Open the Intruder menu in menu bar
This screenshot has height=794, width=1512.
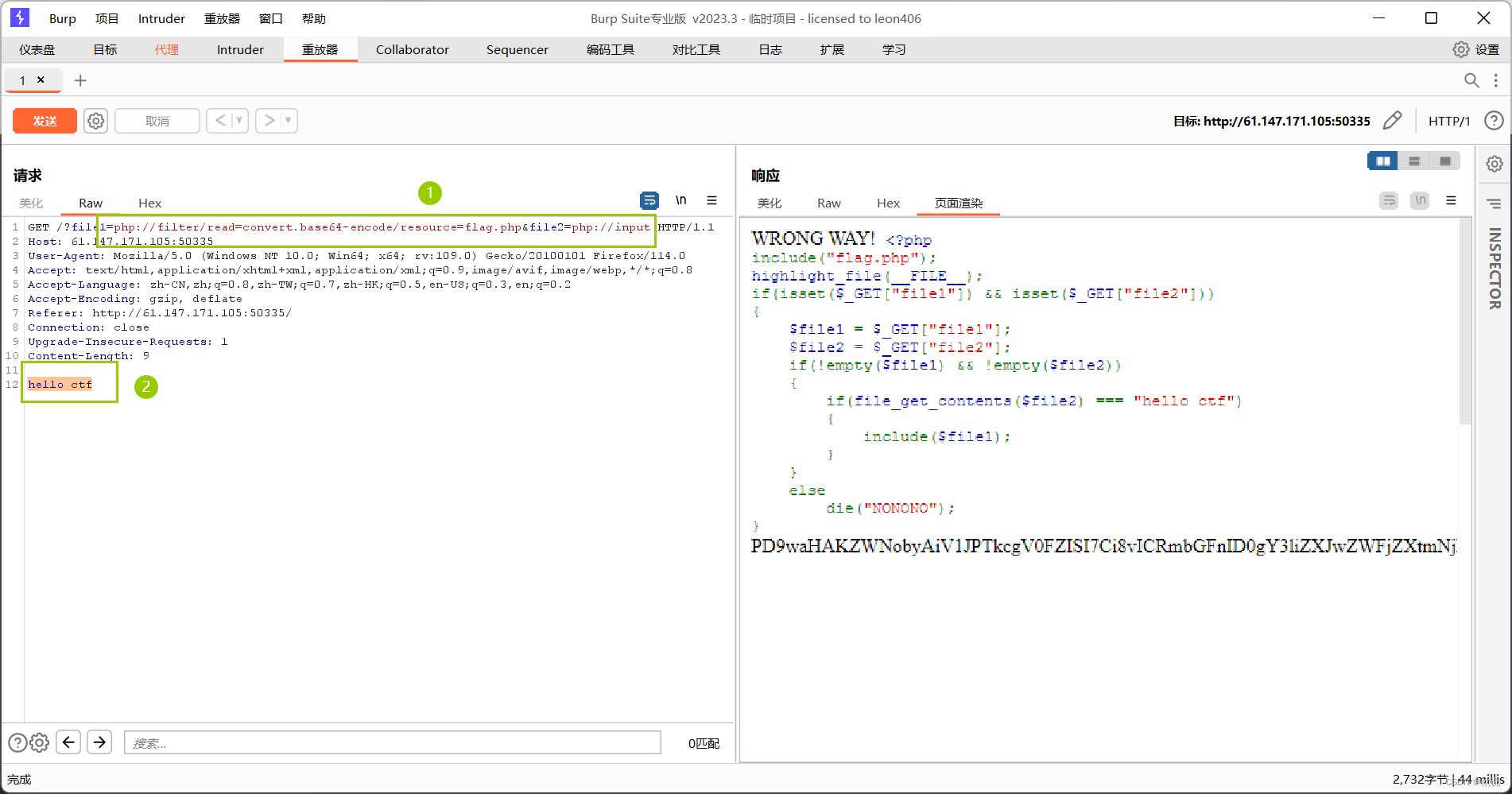tap(161, 18)
